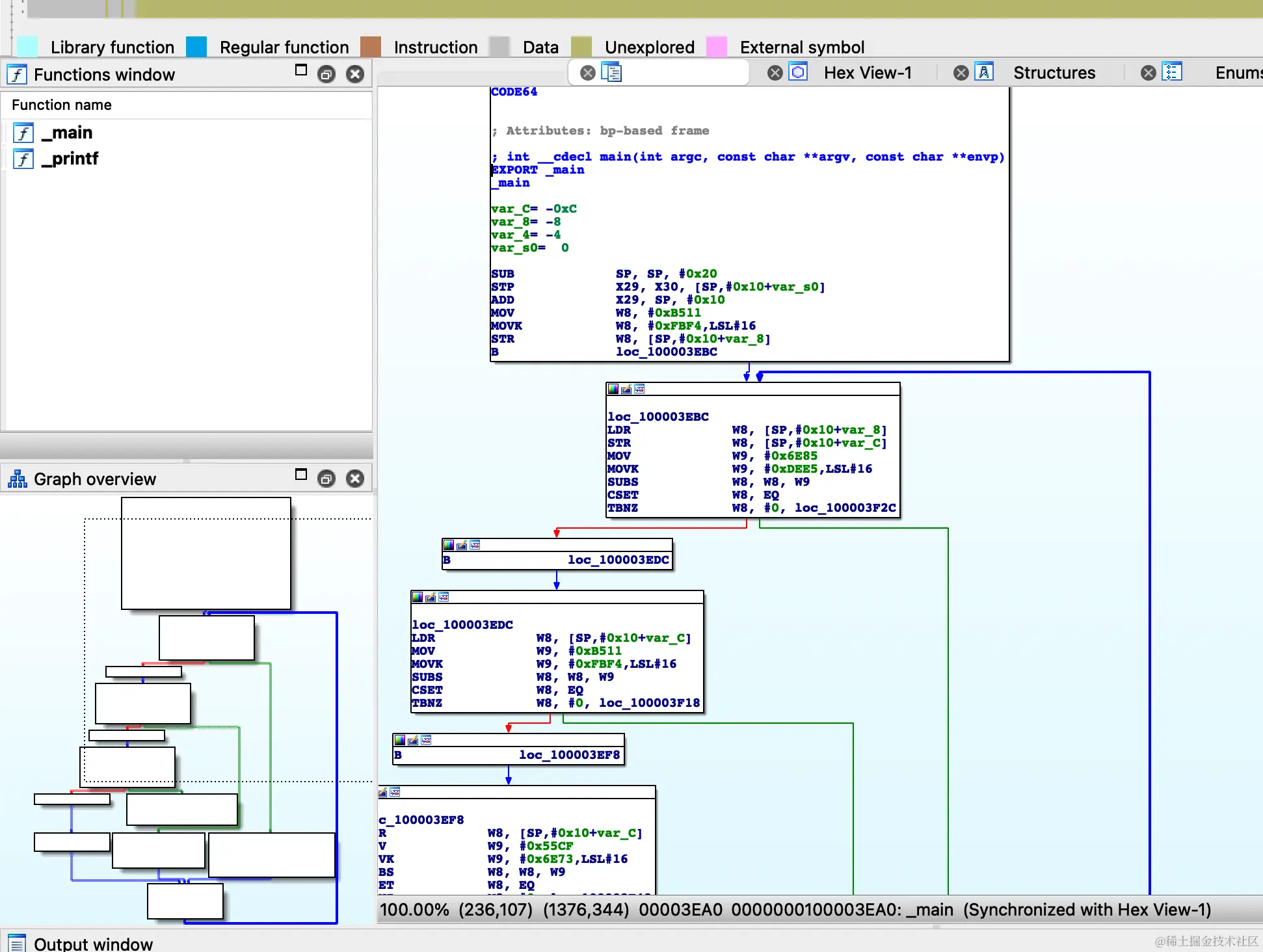Click the '100.00%' zoom value in the status bar
The image size is (1263, 952).
click(x=414, y=910)
